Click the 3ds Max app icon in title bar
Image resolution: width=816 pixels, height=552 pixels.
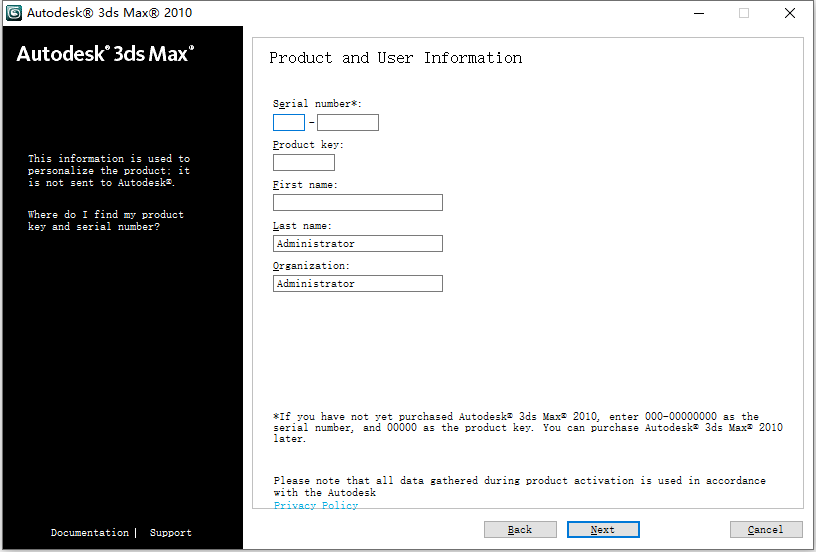pos(14,13)
